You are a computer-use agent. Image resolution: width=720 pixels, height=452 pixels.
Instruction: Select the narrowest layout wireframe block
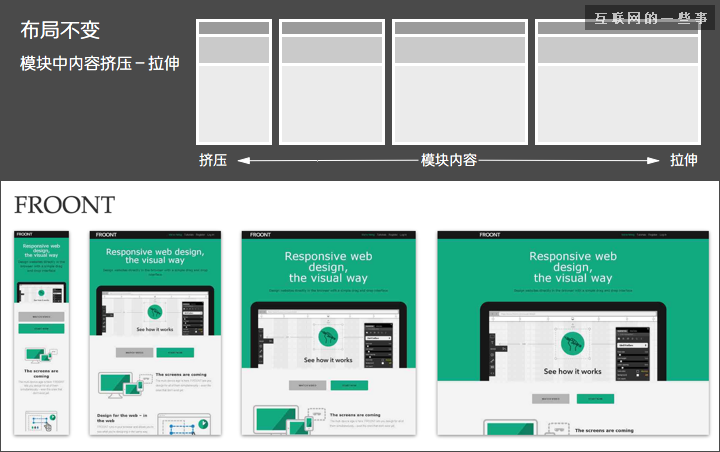pos(234,82)
